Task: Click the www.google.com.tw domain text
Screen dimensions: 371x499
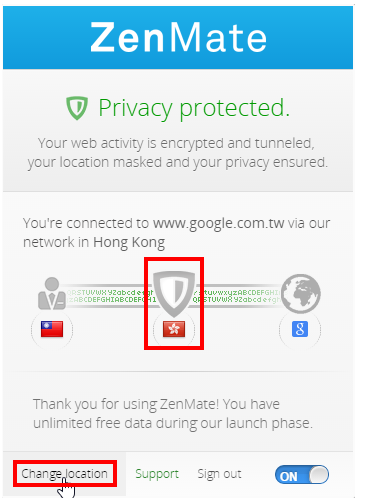Action: [219, 223]
